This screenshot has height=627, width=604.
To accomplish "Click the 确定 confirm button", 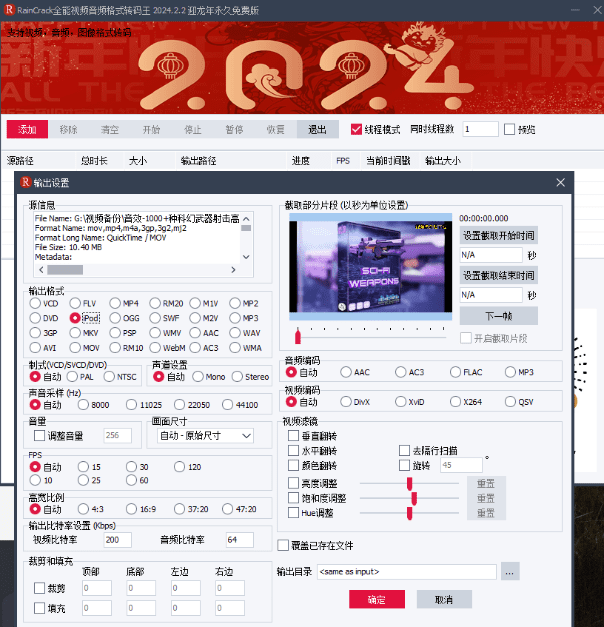I will coord(377,599).
